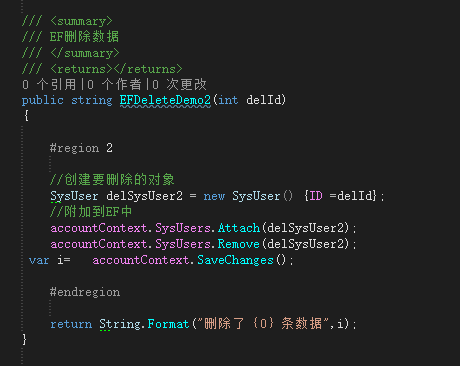The width and height of the screenshot is (460, 366).
Task: Click the 'new' keyword
Action: tap(214, 196)
